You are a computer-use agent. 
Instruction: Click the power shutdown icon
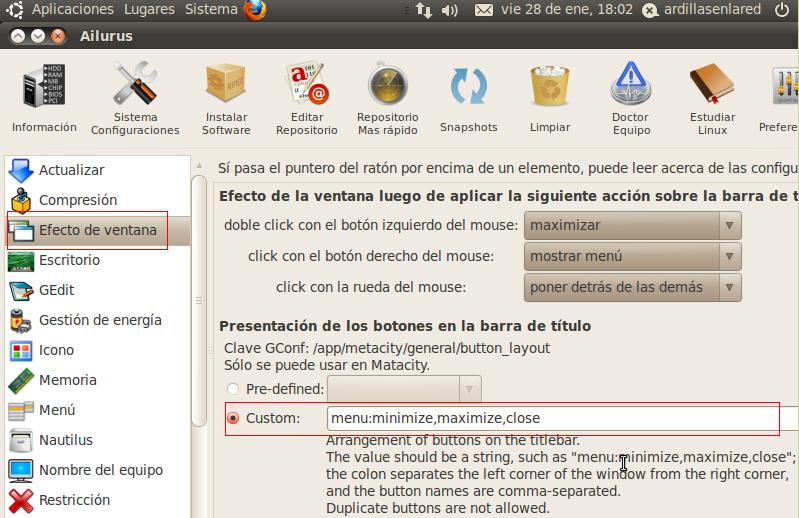click(782, 10)
